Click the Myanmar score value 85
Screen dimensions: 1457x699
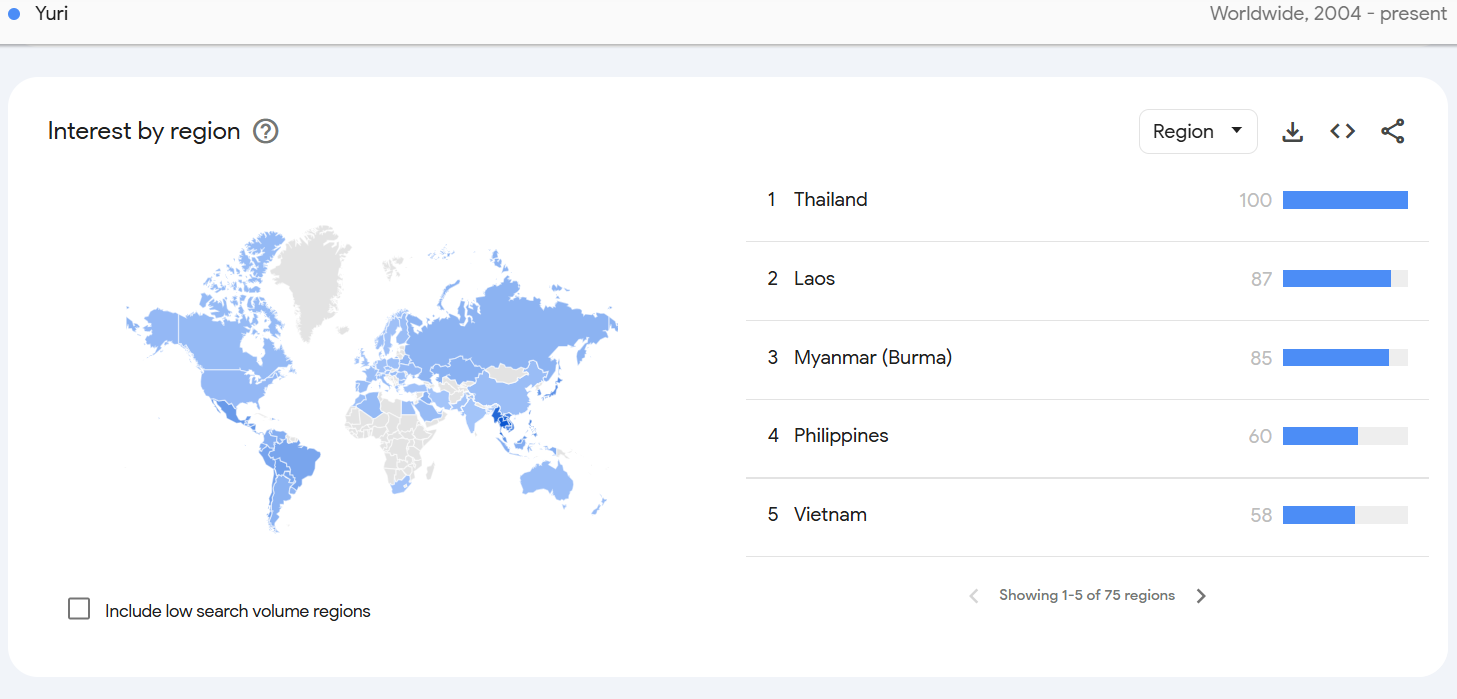(1261, 358)
